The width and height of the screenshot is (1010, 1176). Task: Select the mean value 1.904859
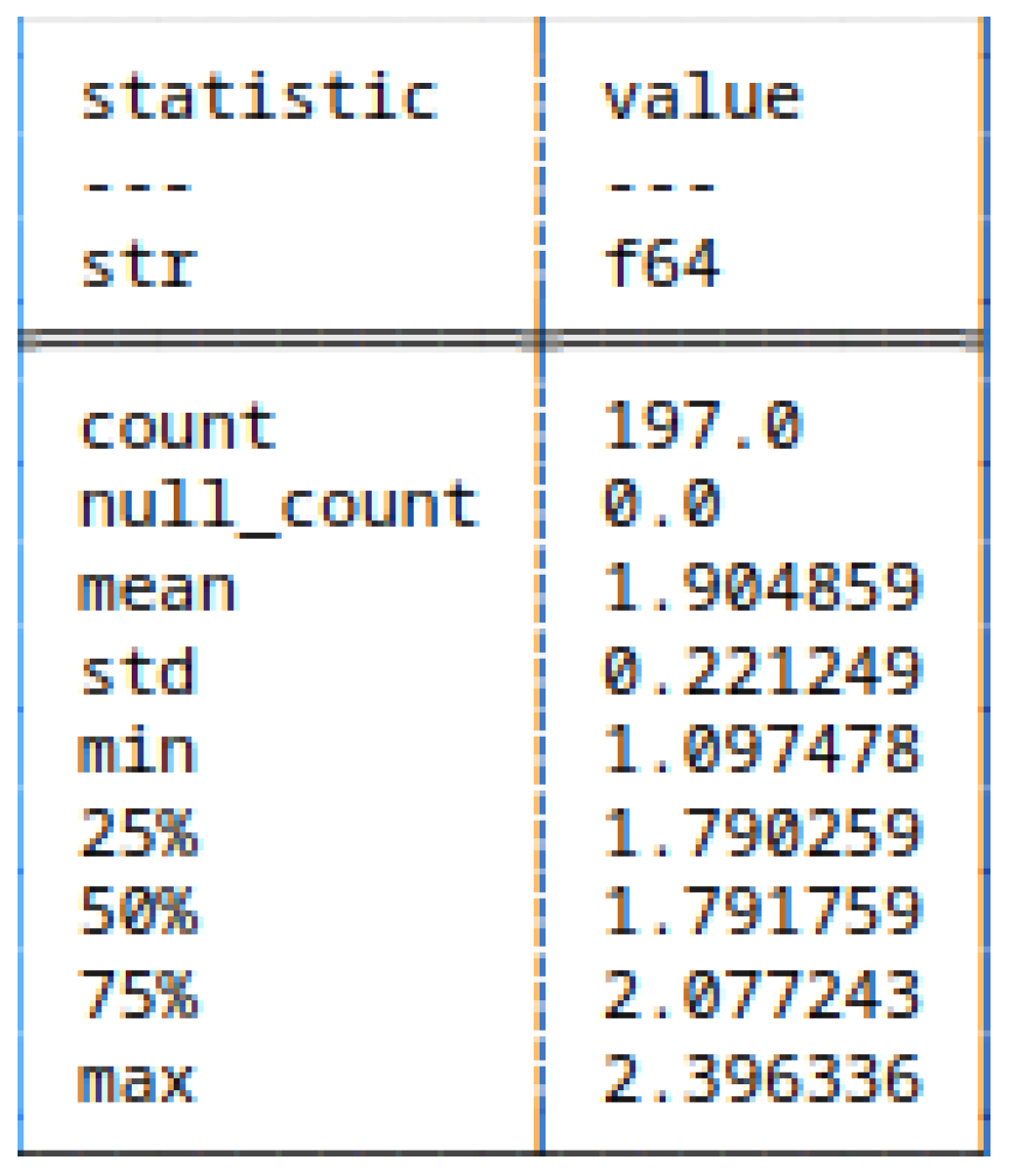click(762, 588)
